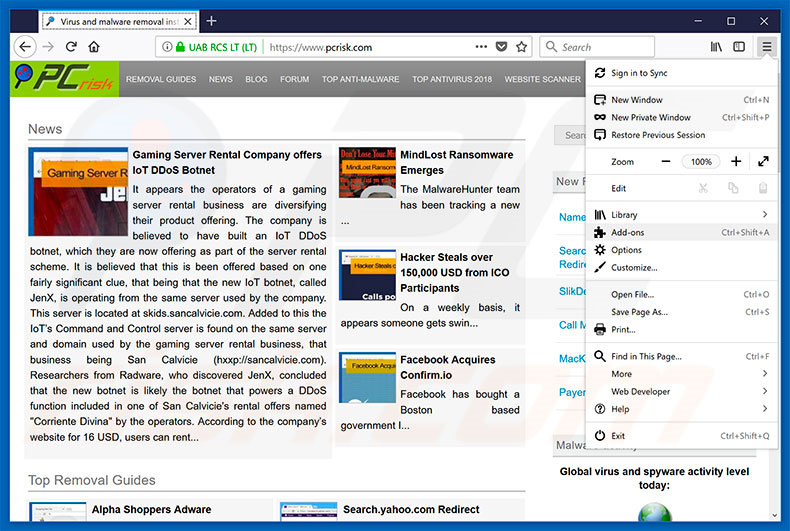Close the hamburger menu button

pos(766,47)
